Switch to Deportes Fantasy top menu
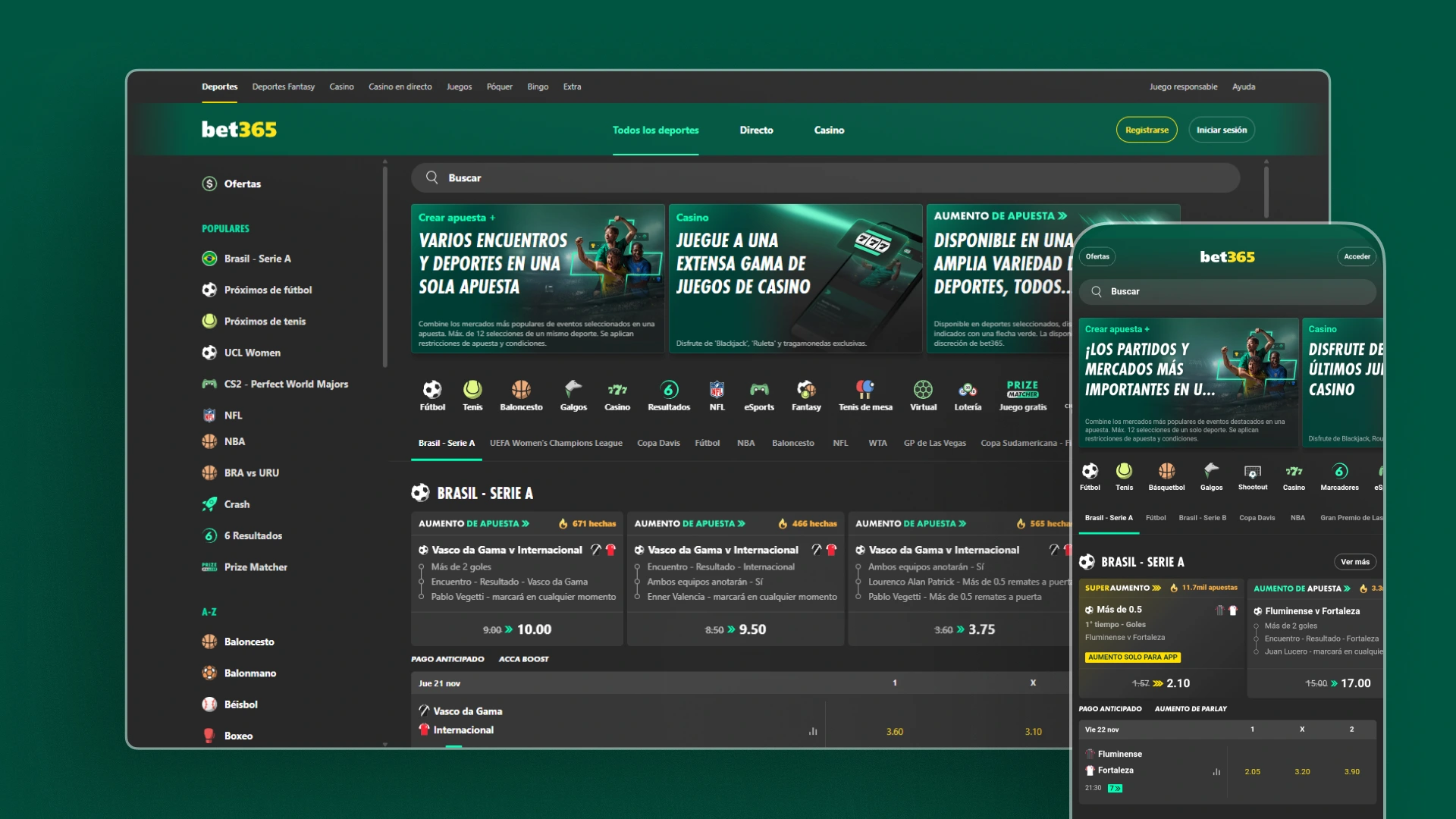Viewport: 1456px width, 819px height. point(283,86)
